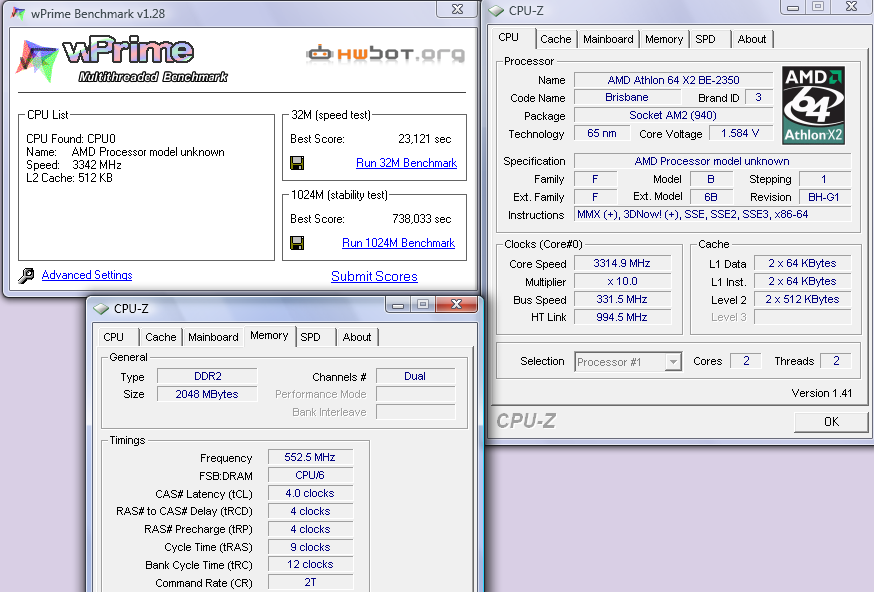
Task: Click the HT Link value 994.5 MHz
Action: (x=622, y=317)
